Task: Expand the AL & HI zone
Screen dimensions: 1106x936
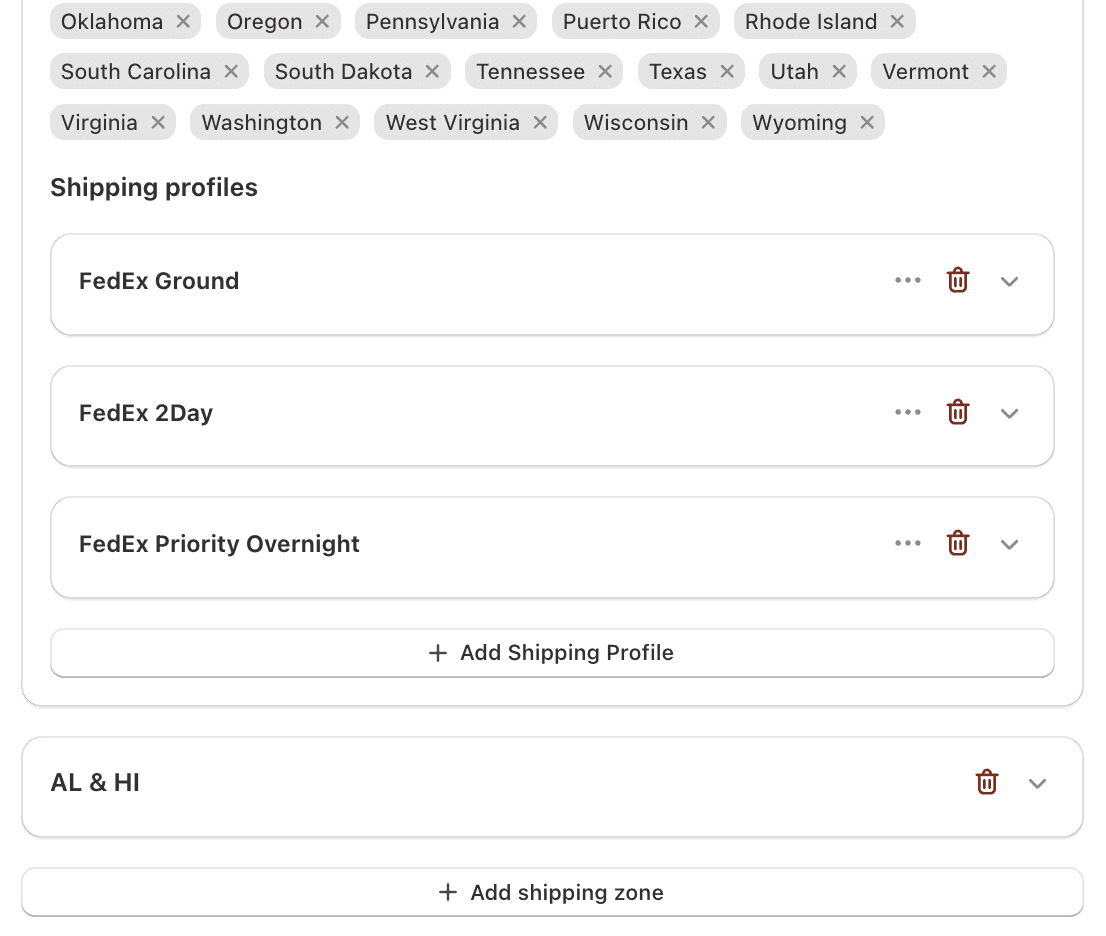Action: click(1038, 784)
